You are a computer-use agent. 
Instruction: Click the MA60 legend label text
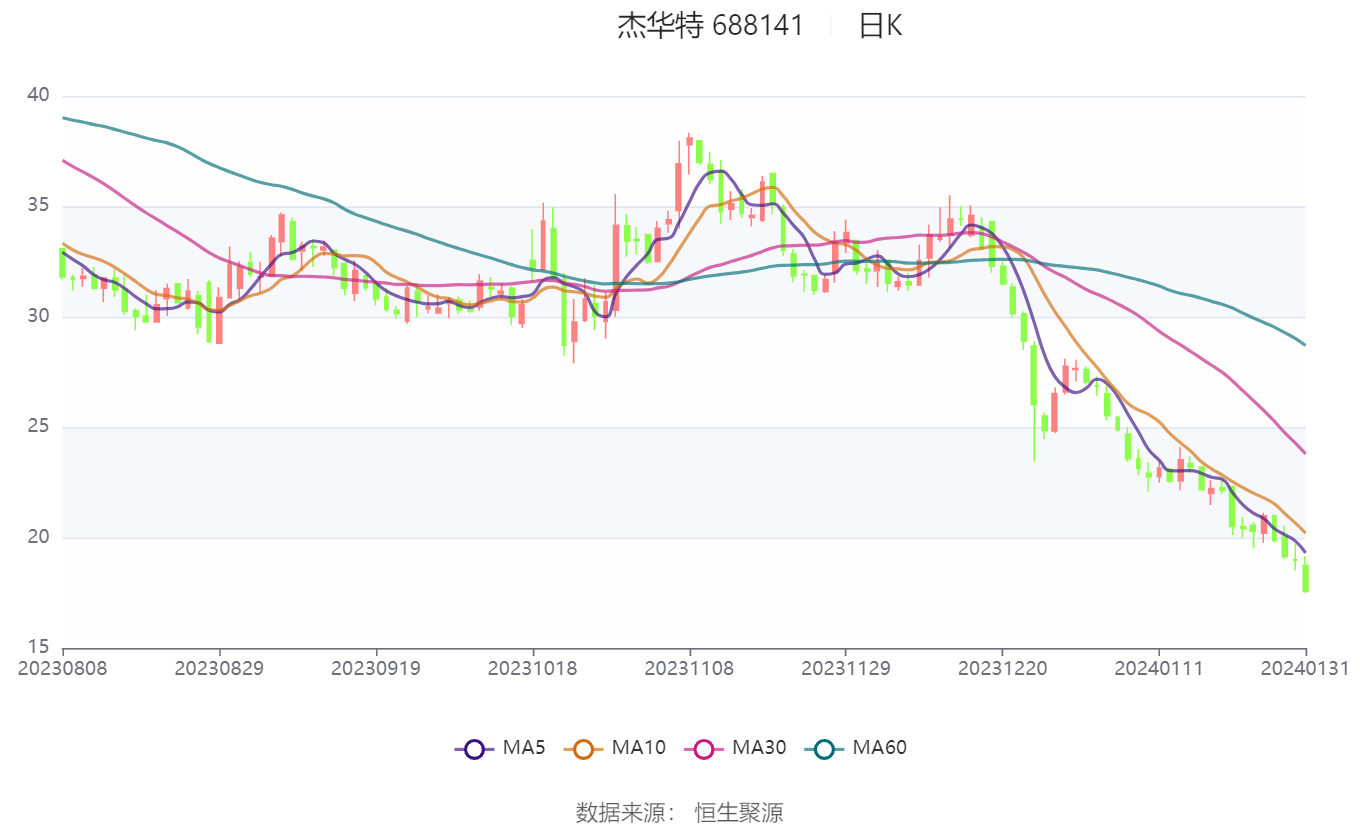click(879, 747)
